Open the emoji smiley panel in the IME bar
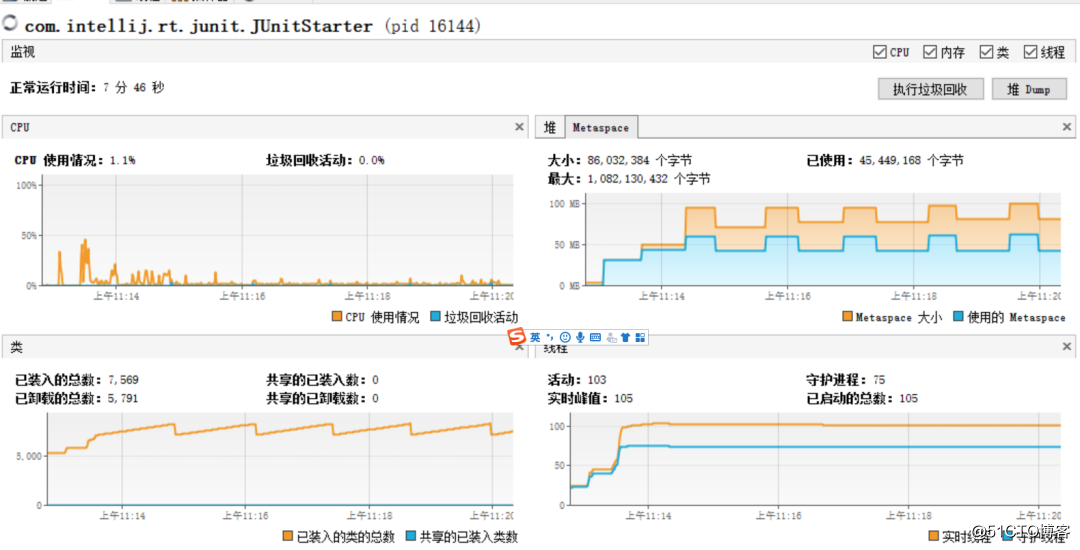The width and height of the screenshot is (1080, 550). click(x=565, y=337)
